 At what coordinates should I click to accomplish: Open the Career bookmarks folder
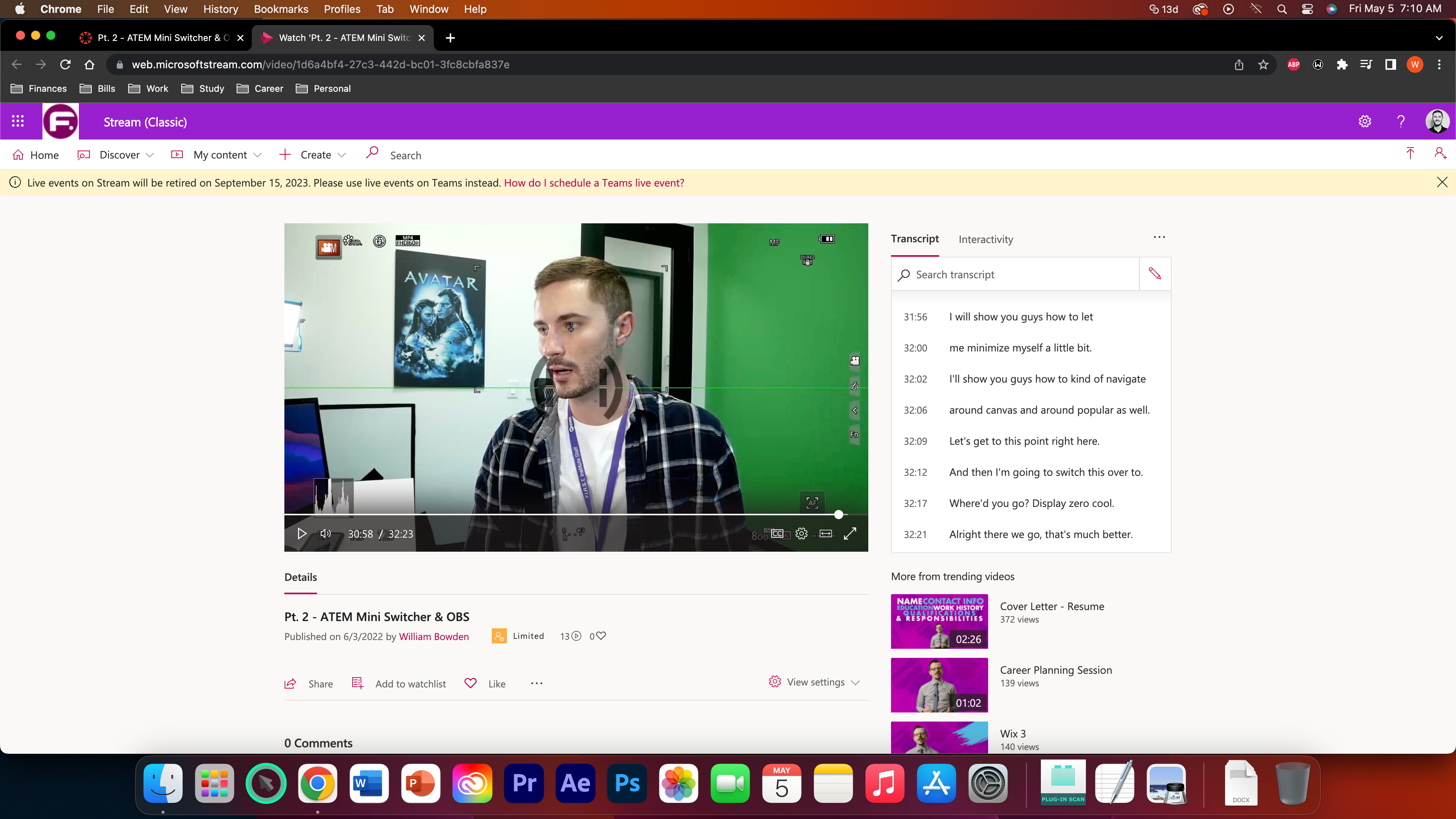tap(260, 89)
